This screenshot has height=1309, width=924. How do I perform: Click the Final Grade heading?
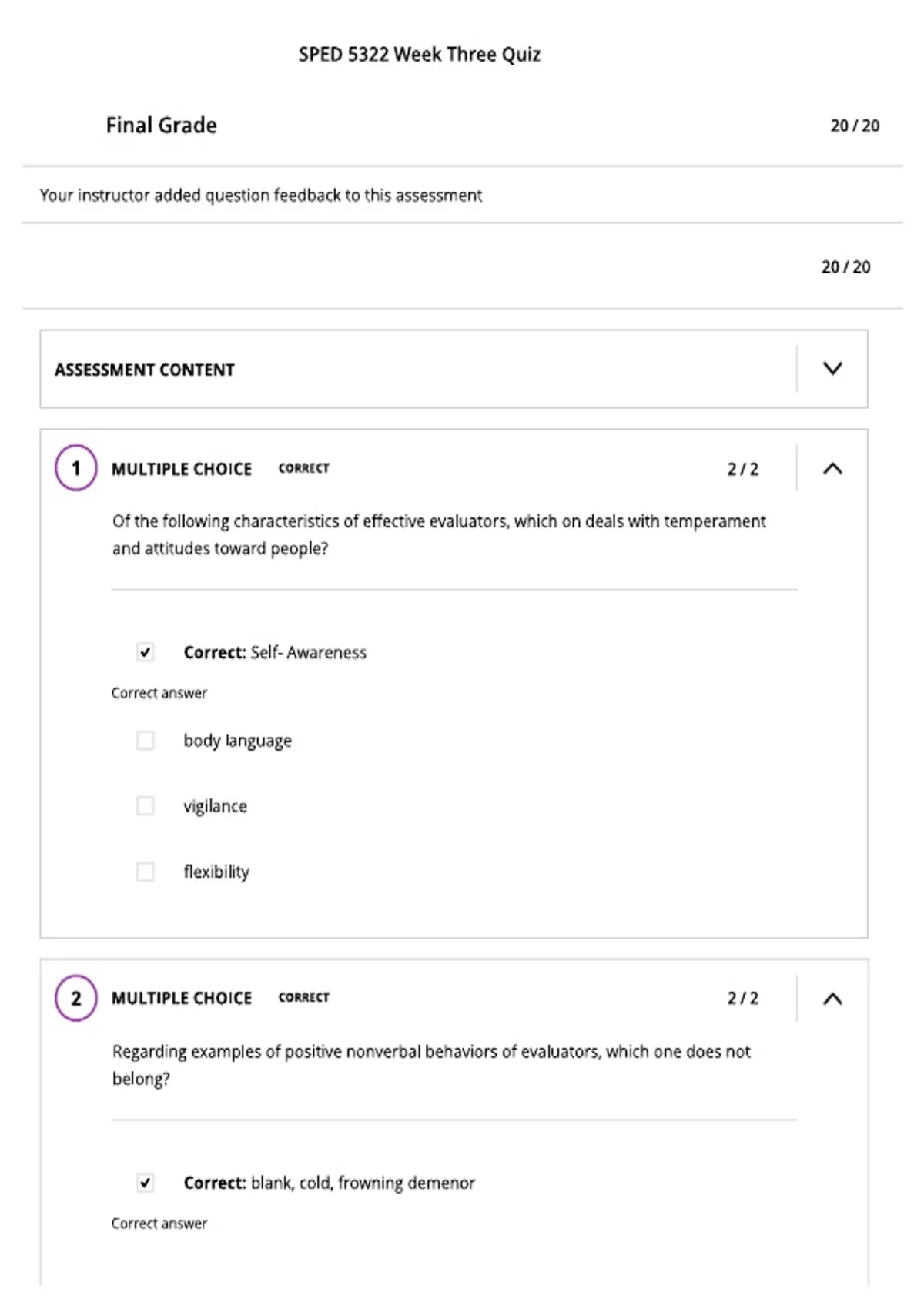pyautogui.click(x=161, y=125)
